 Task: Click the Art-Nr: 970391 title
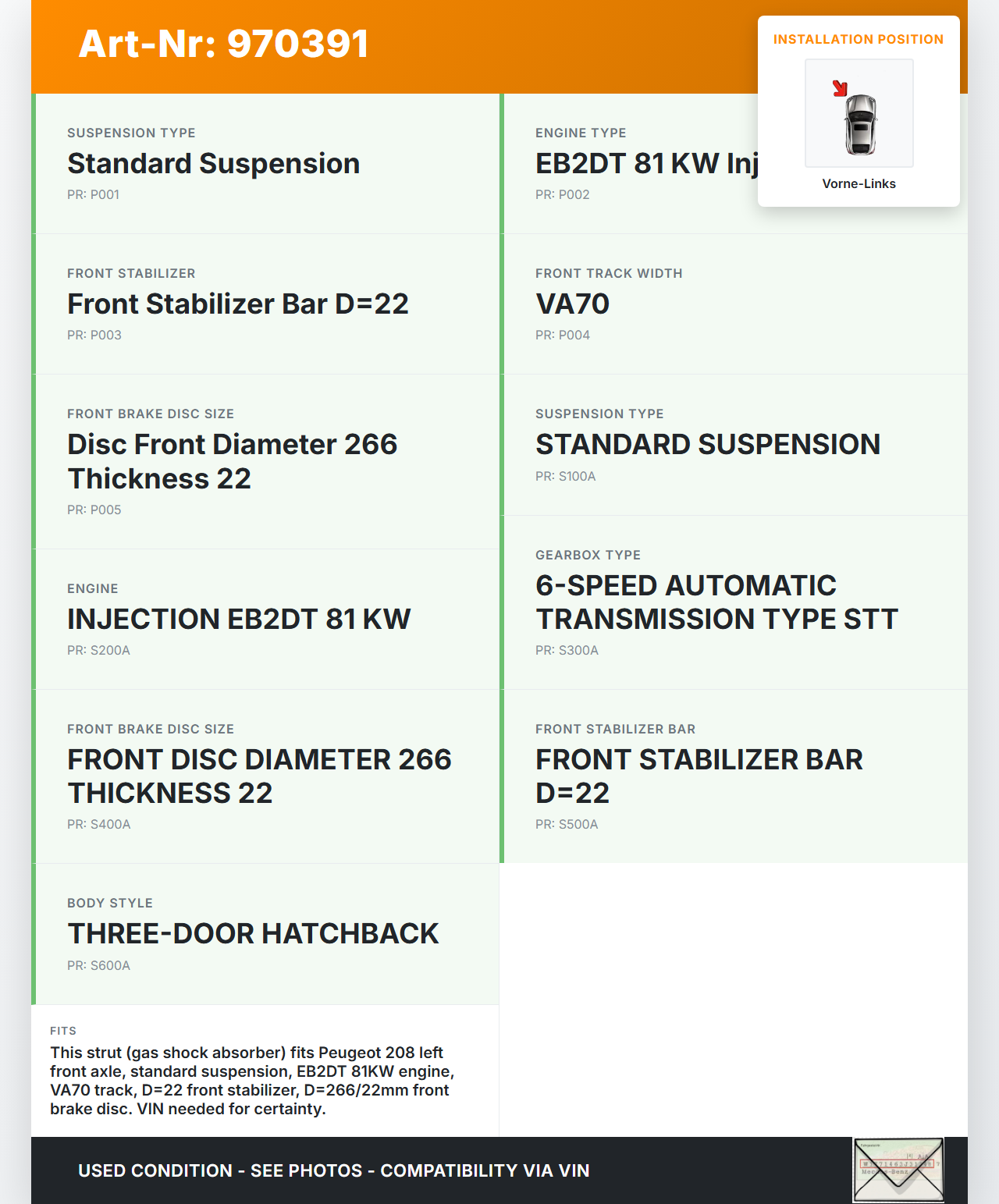point(223,44)
